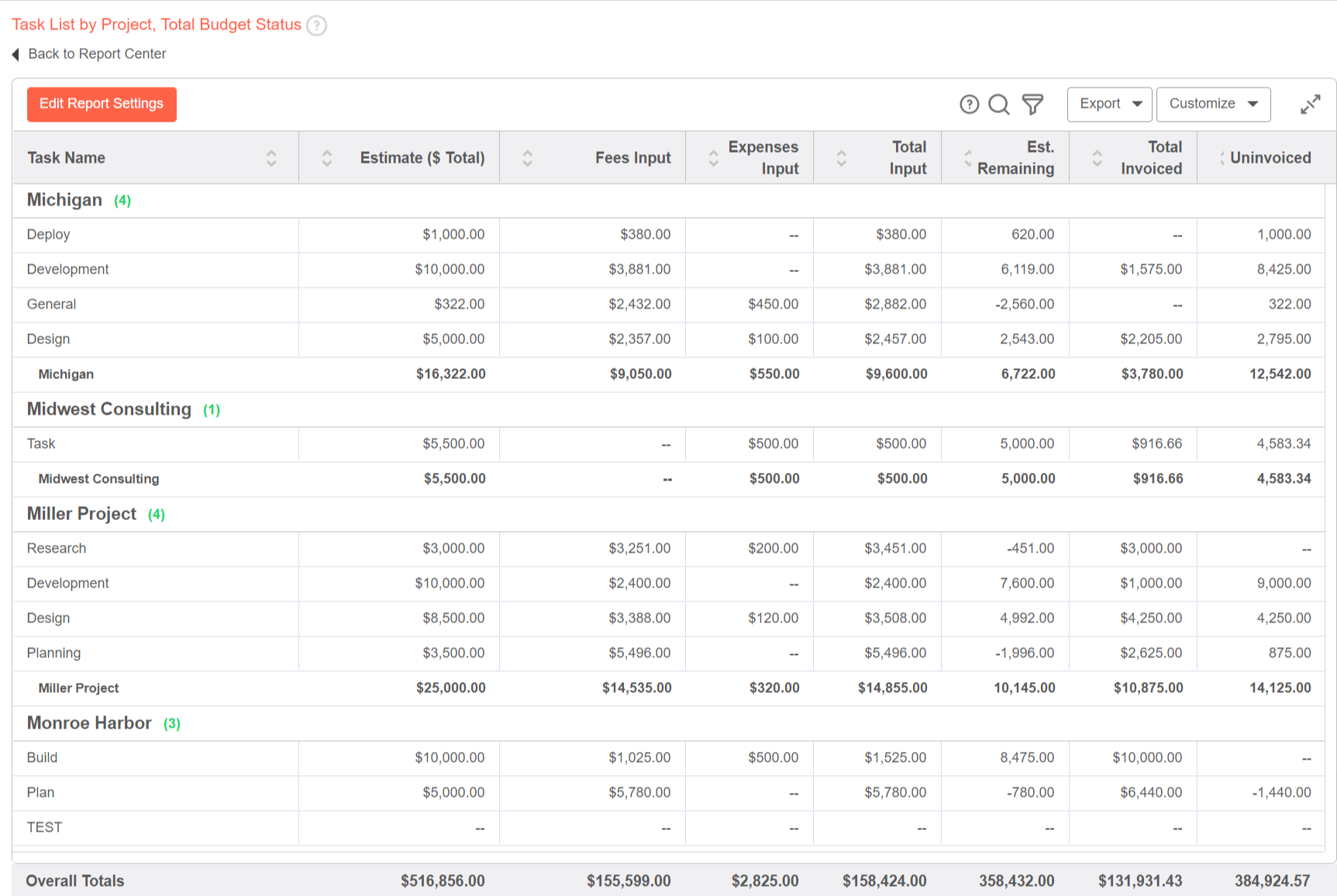
Task: Click the help icon beside the report title
Action: [316, 26]
